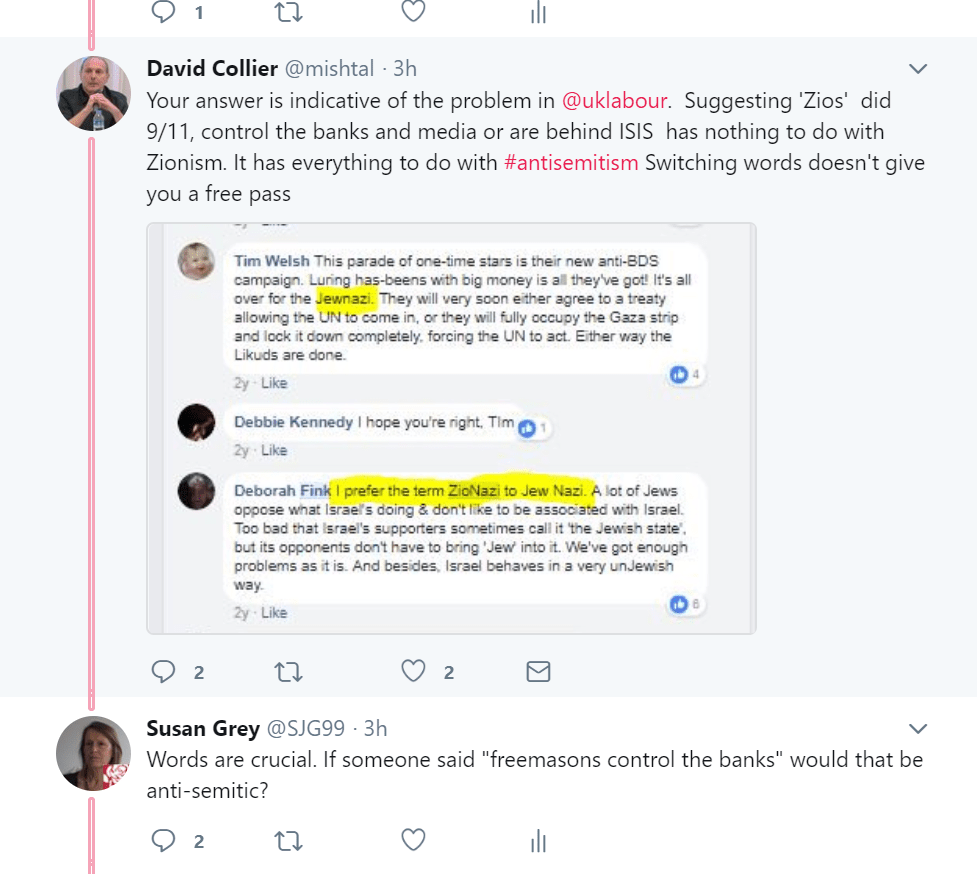Like David Collier's tweet
977x875 pixels.
click(413, 671)
